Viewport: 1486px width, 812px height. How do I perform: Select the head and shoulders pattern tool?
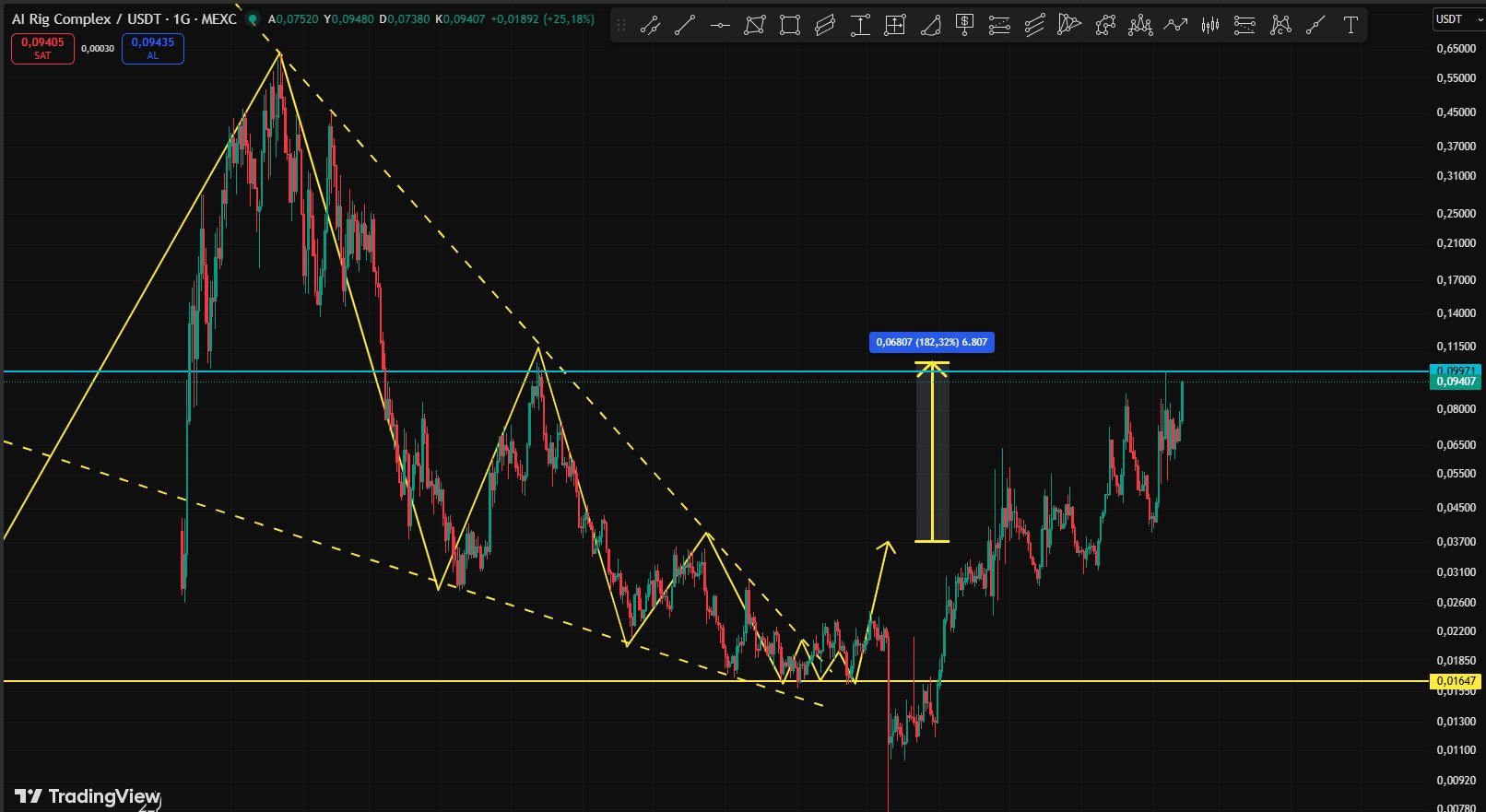click(1140, 26)
